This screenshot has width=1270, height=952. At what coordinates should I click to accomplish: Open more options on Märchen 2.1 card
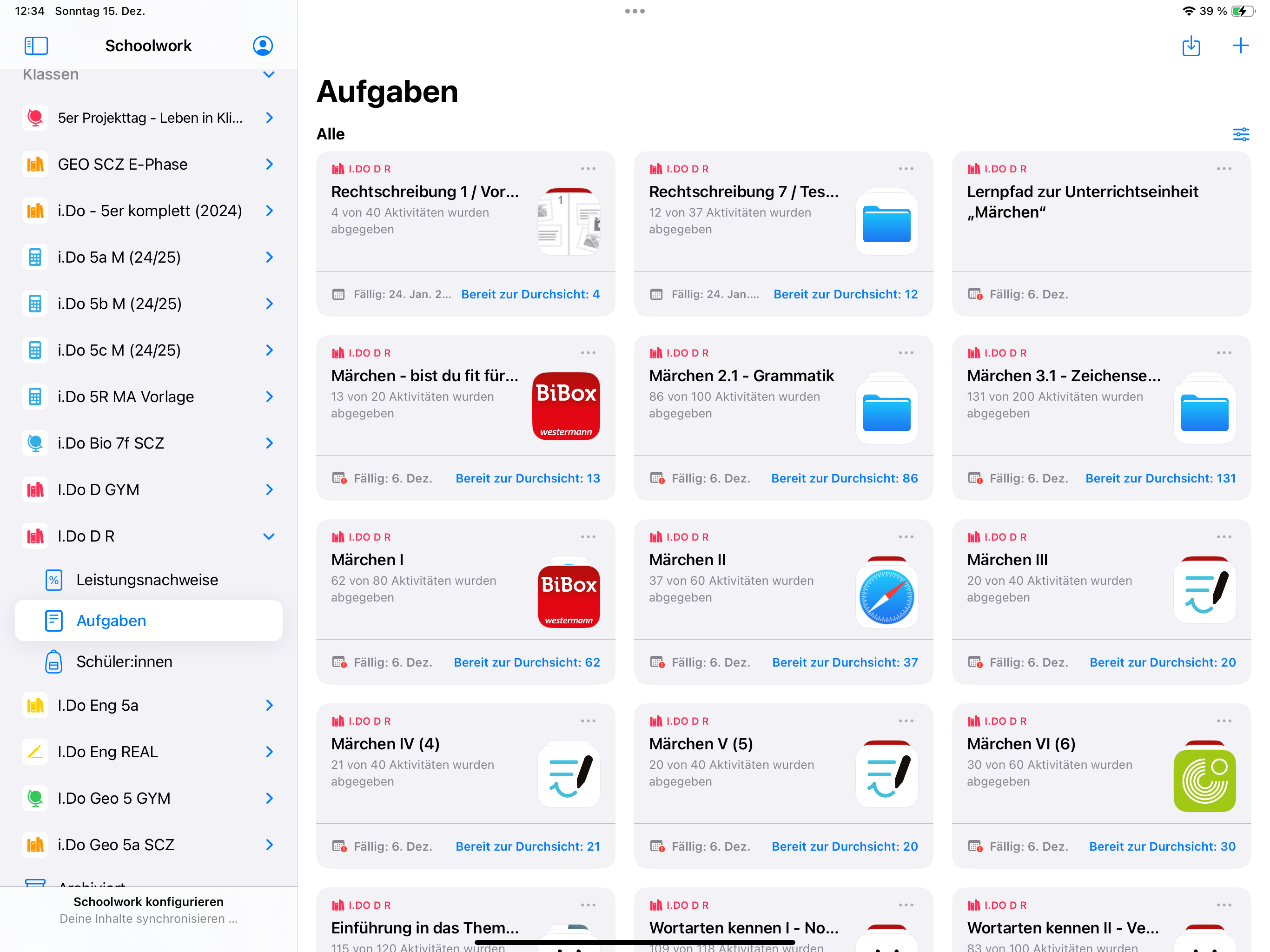point(906,352)
